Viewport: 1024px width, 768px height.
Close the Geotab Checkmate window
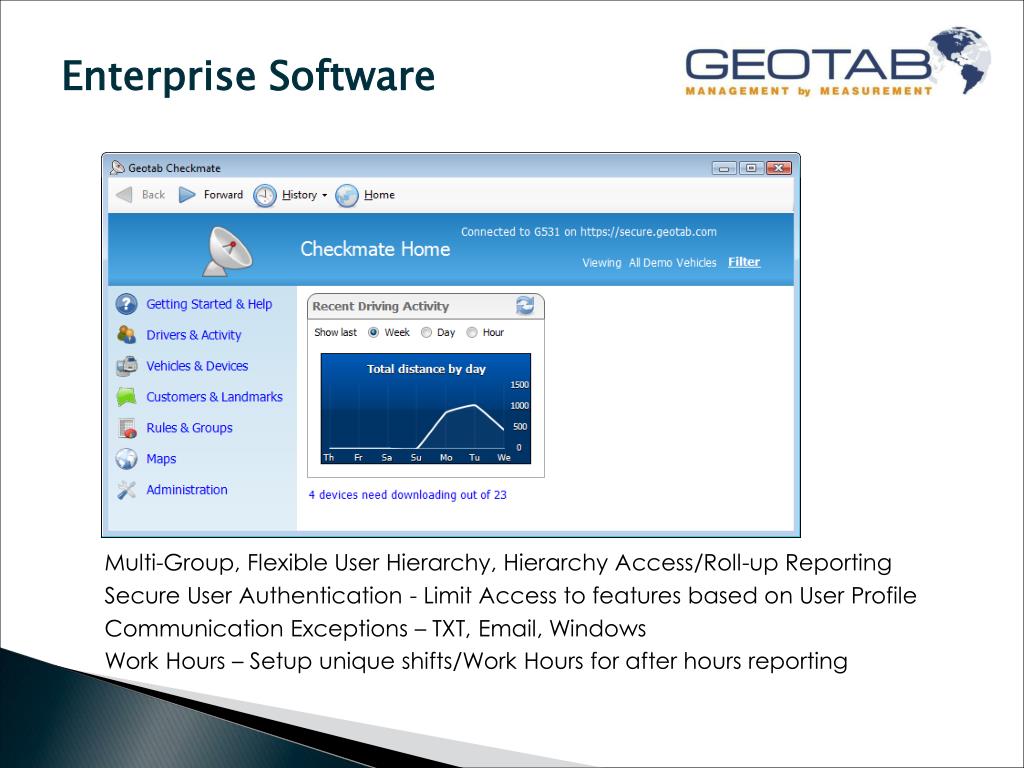click(778, 168)
